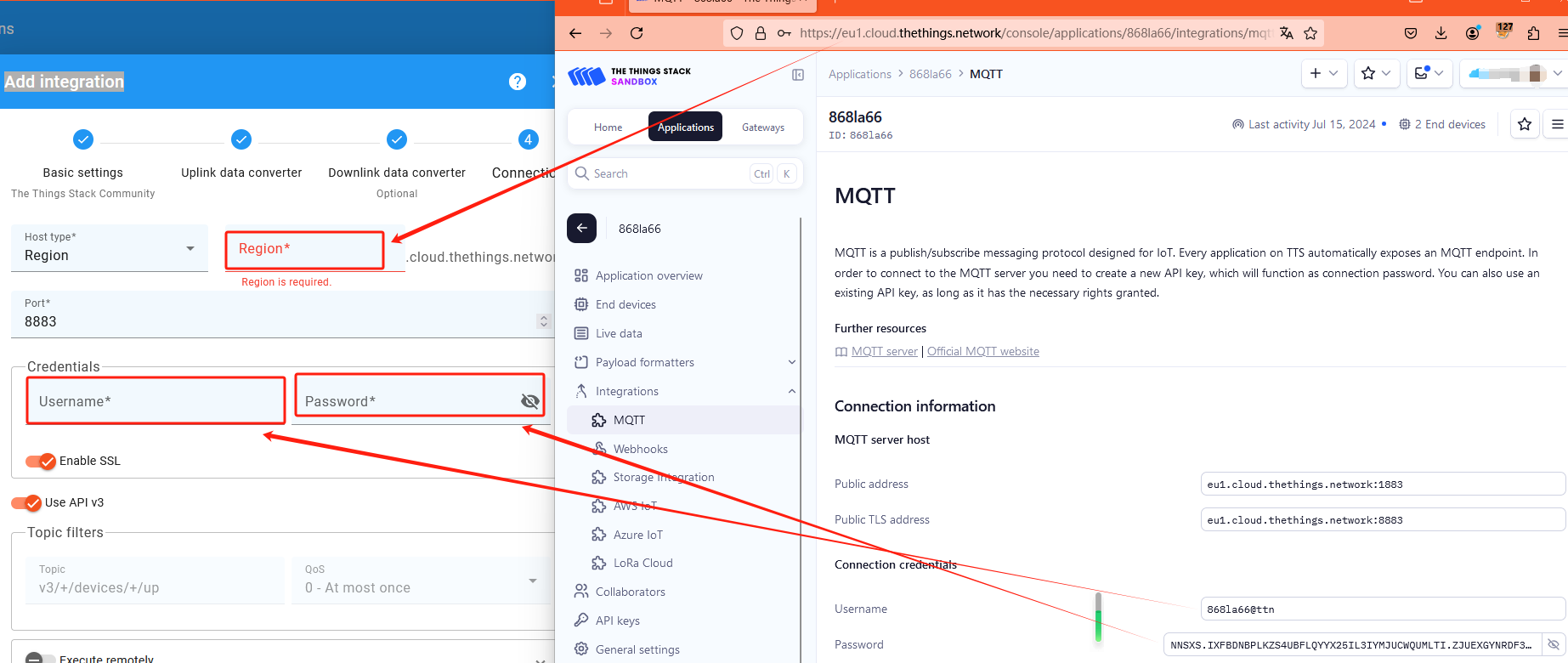Toggle the Enable SSL switch
Image resolution: width=1568 pixels, height=663 pixels.
pyautogui.click(x=40, y=461)
